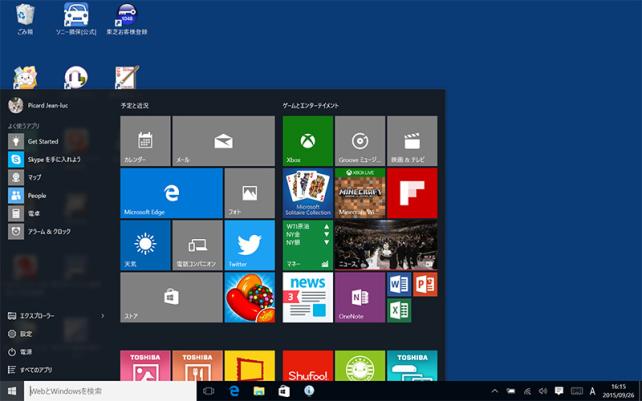Viewport: 642px width, 401px height.
Task: Open the teal TOSHIBA devices tile
Action: click(x=412, y=365)
